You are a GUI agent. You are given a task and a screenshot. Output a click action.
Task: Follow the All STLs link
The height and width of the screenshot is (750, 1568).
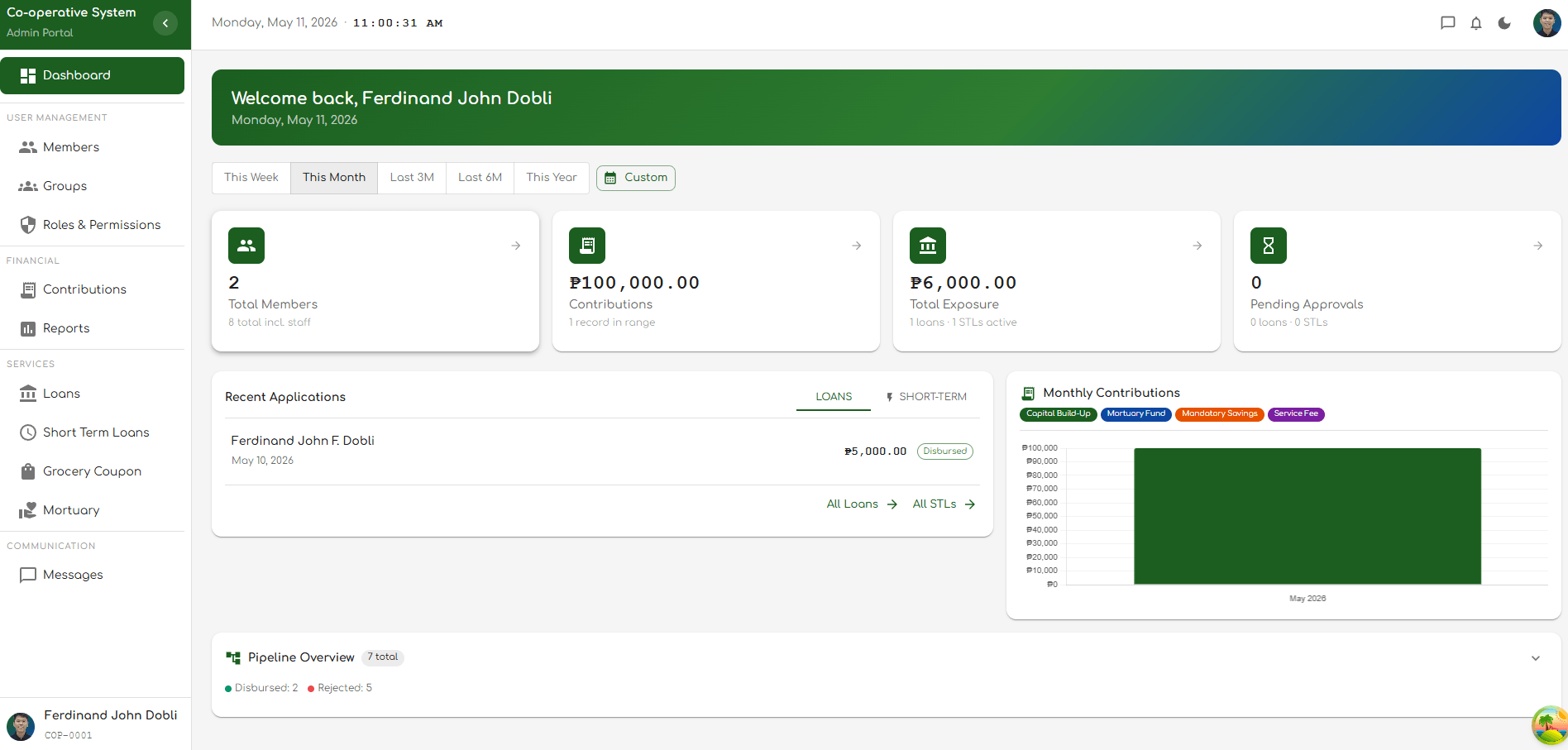click(944, 504)
